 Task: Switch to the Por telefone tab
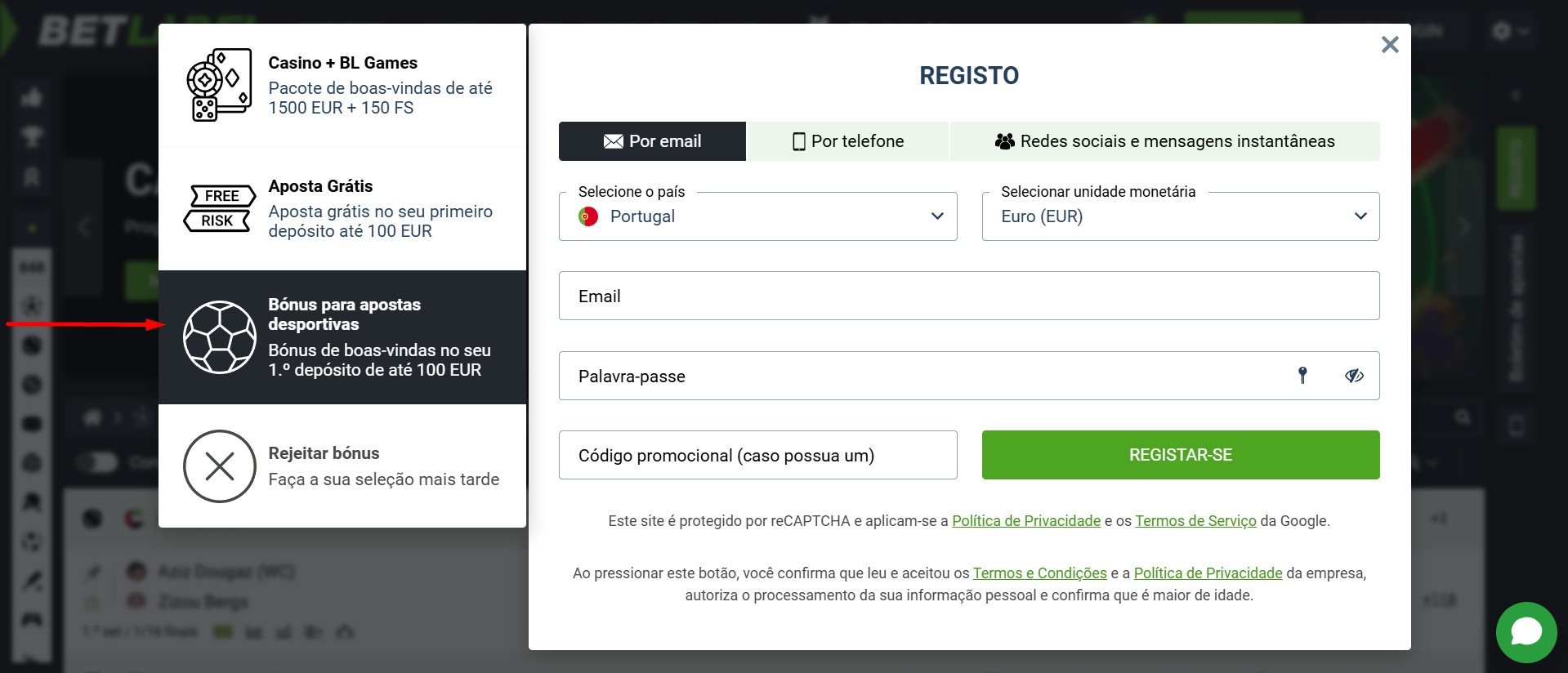coord(847,141)
